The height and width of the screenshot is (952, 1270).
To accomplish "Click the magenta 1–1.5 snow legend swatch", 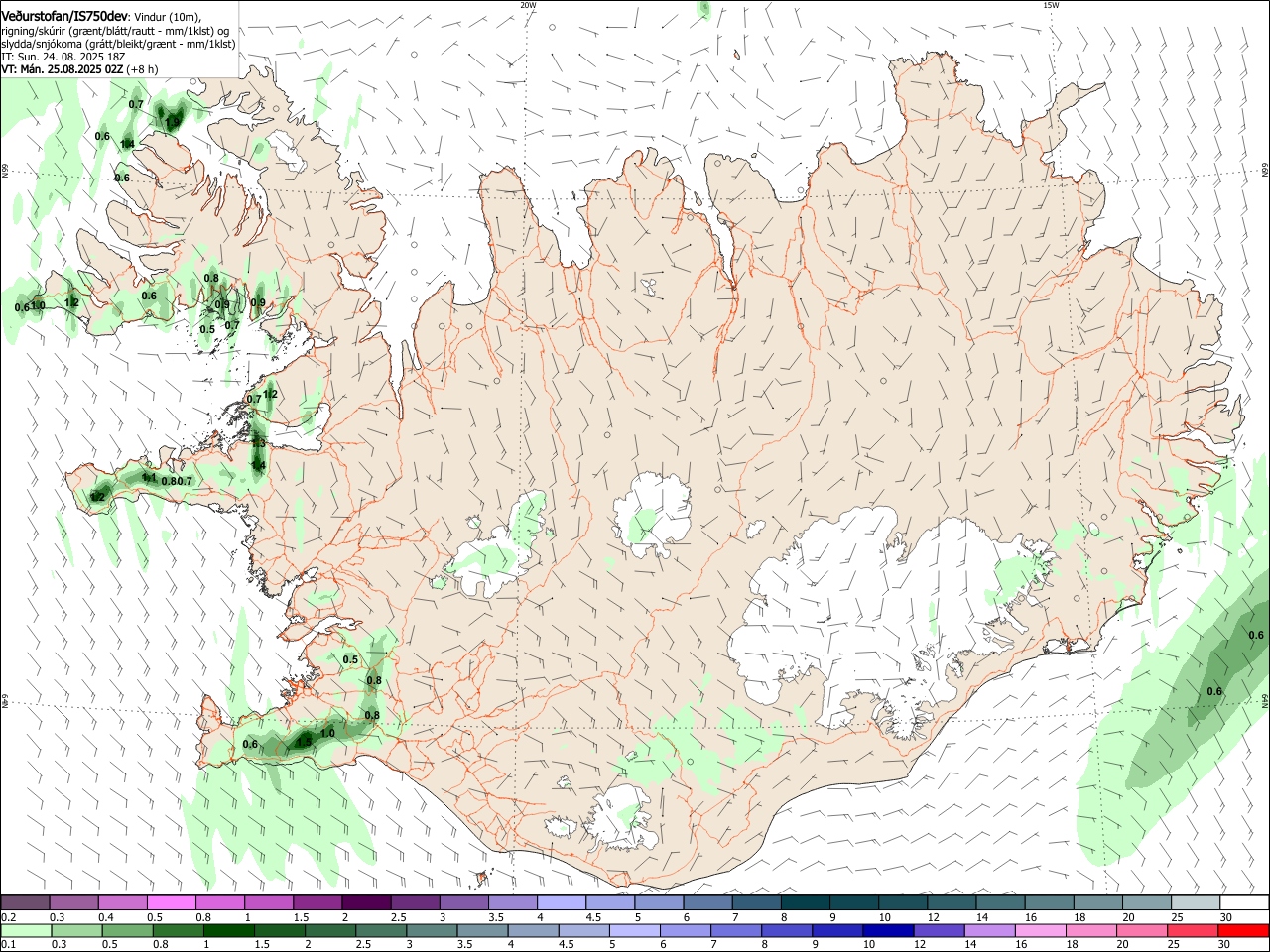I will click(x=269, y=902).
